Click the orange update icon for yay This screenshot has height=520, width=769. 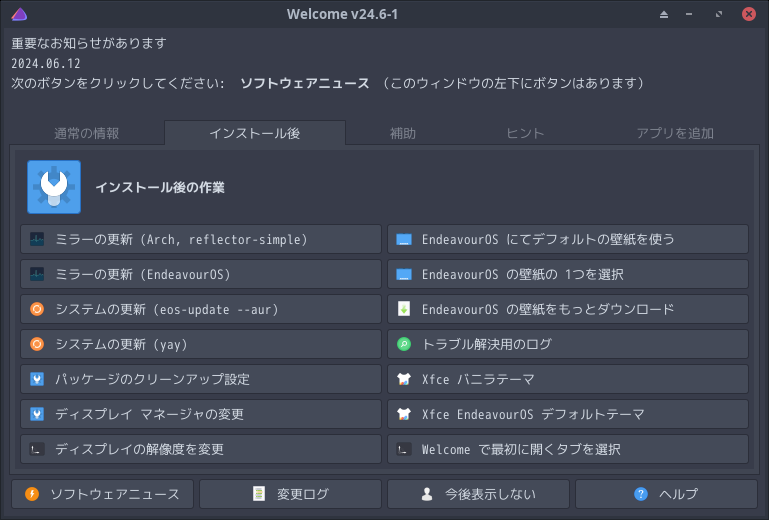(x=37, y=344)
